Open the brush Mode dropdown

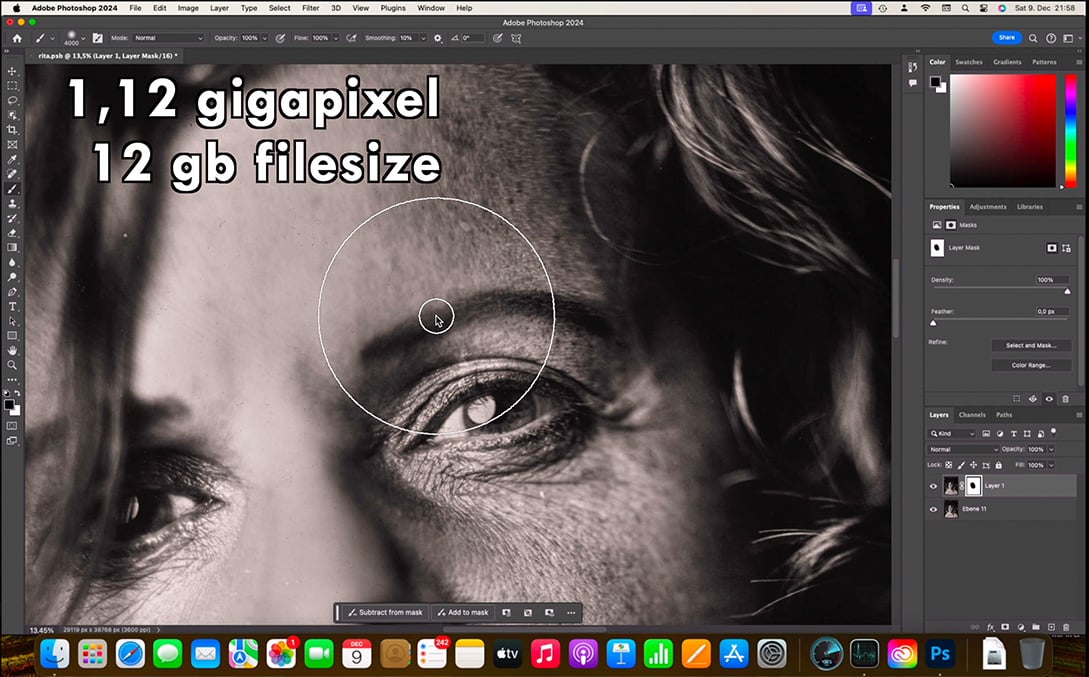point(167,38)
